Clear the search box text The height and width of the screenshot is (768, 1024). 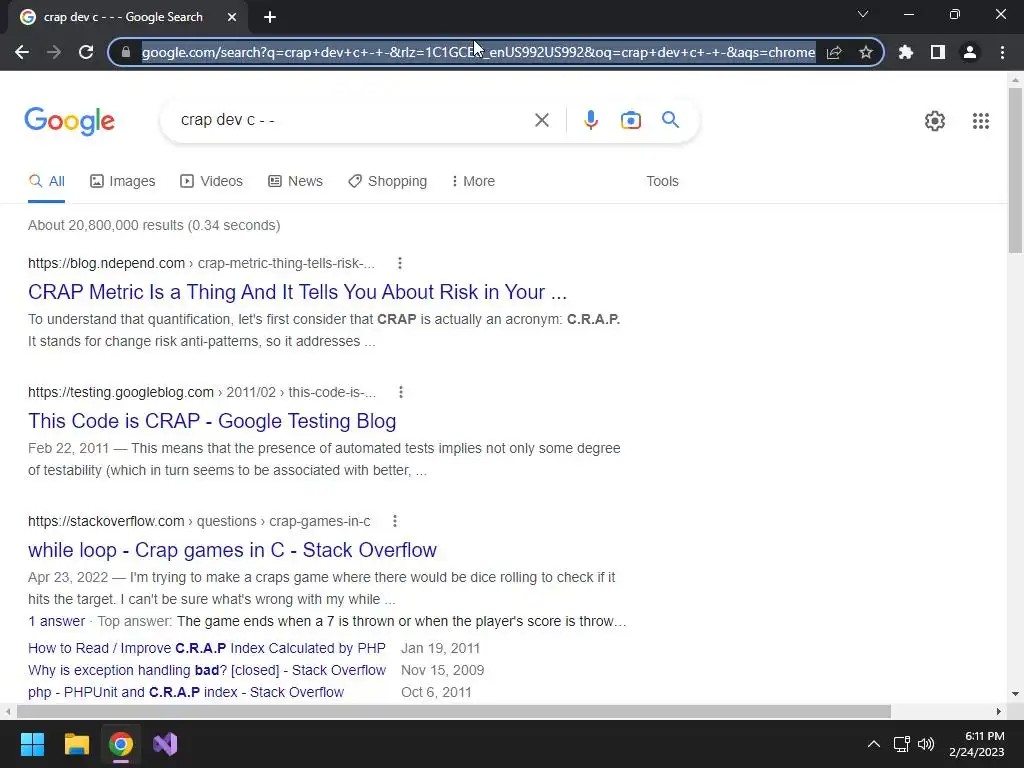[x=541, y=120]
